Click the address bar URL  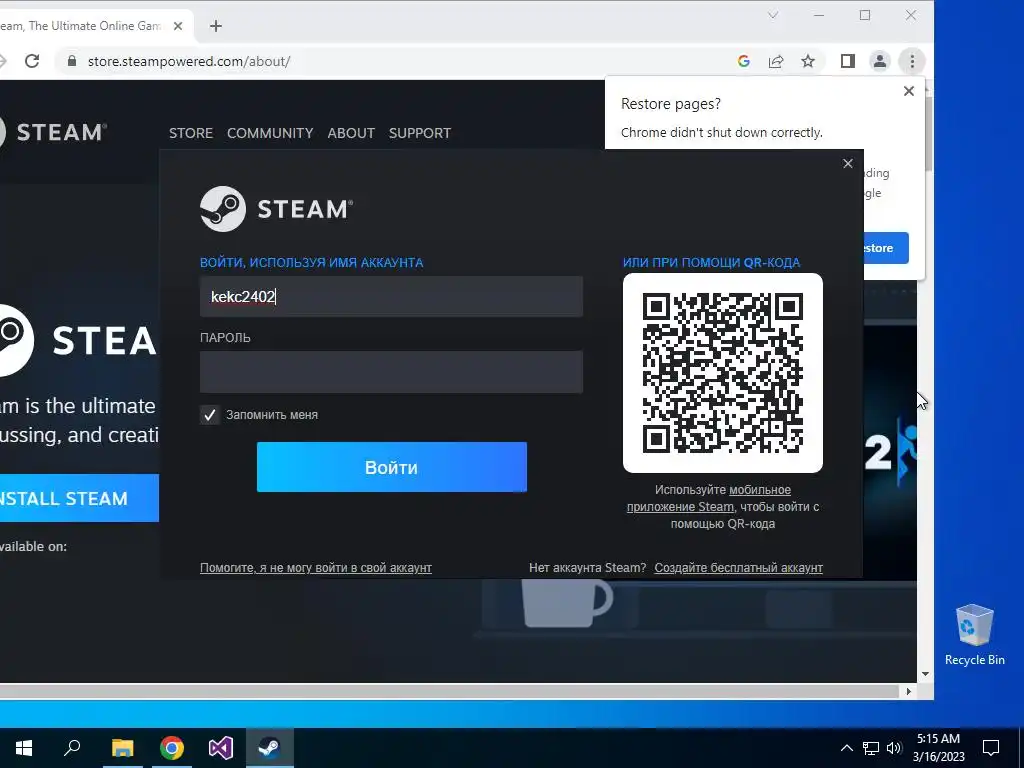pyautogui.click(x=189, y=61)
